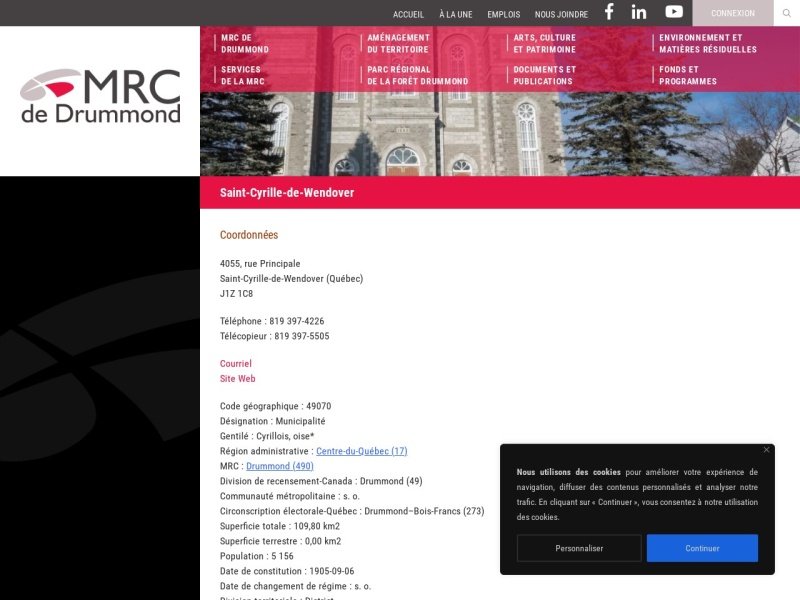
Task: Open Nous joindre menu item
Action: 561,14
